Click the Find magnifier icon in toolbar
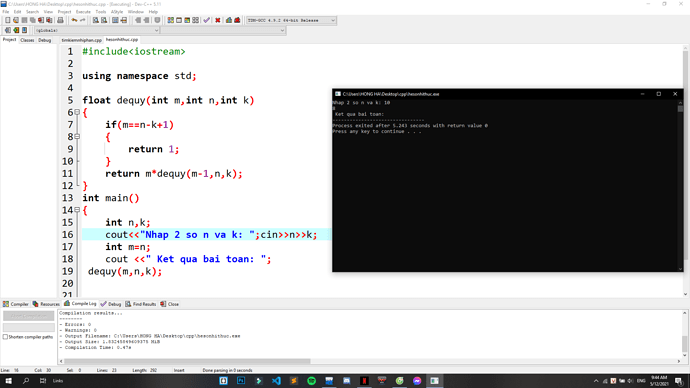This screenshot has height=388, width=690. point(95,20)
